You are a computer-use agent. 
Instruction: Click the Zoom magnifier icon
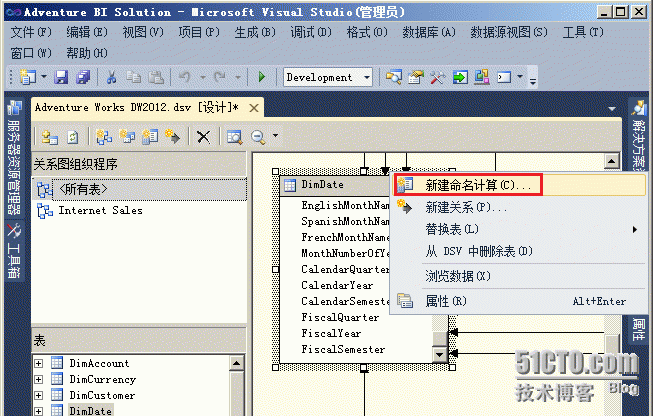(258, 137)
